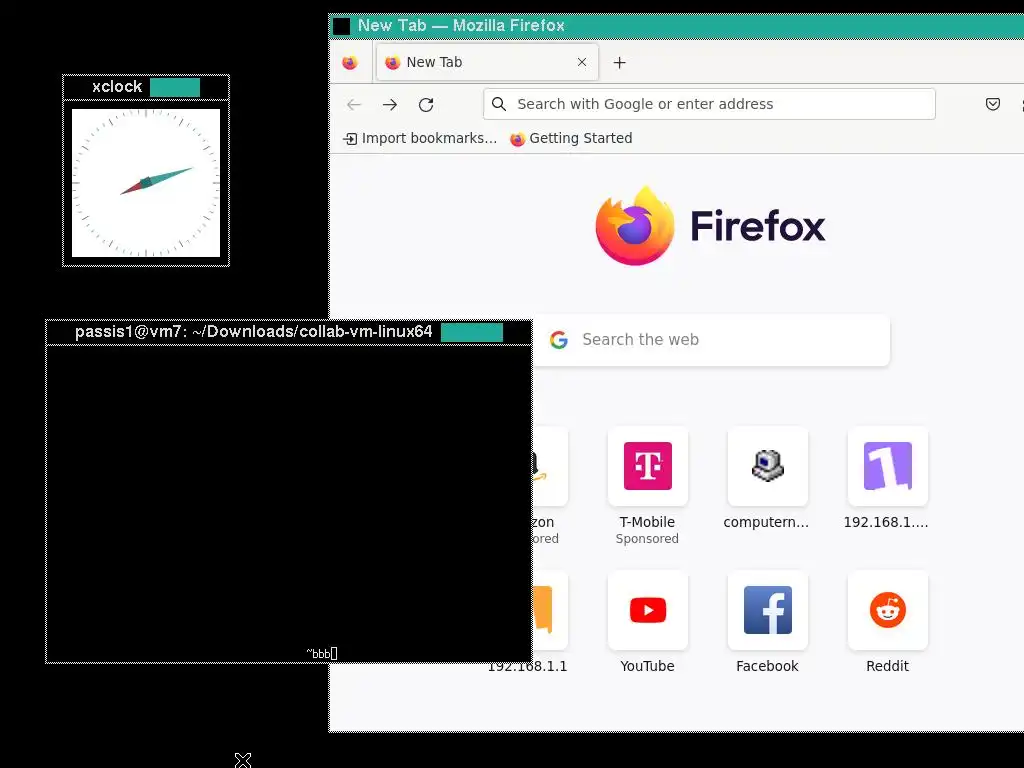This screenshot has width=1024, height=768.
Task: Click the terminal title passis1@vm7
Action: [253, 332]
